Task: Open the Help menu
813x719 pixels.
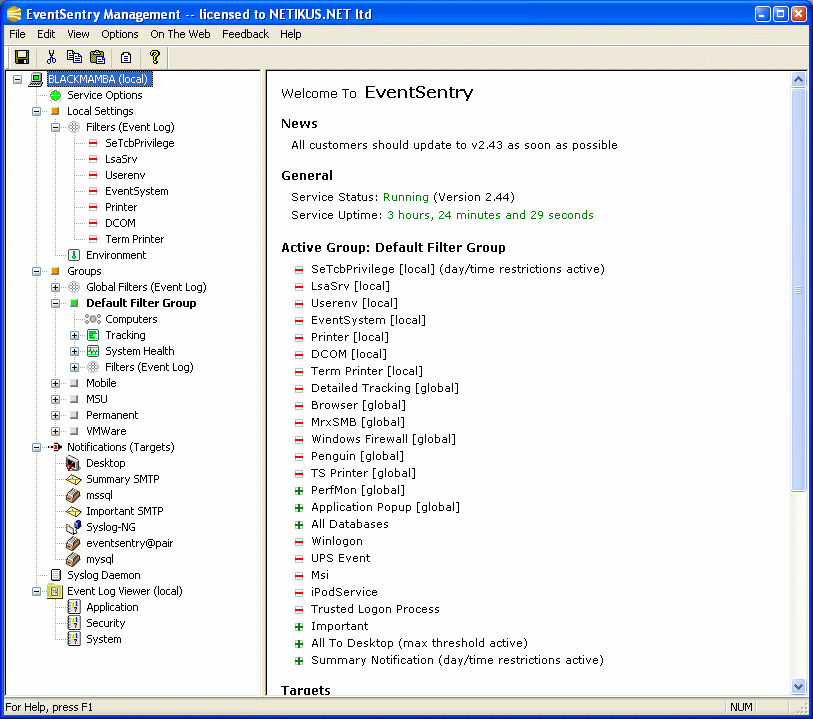Action: click(x=291, y=34)
